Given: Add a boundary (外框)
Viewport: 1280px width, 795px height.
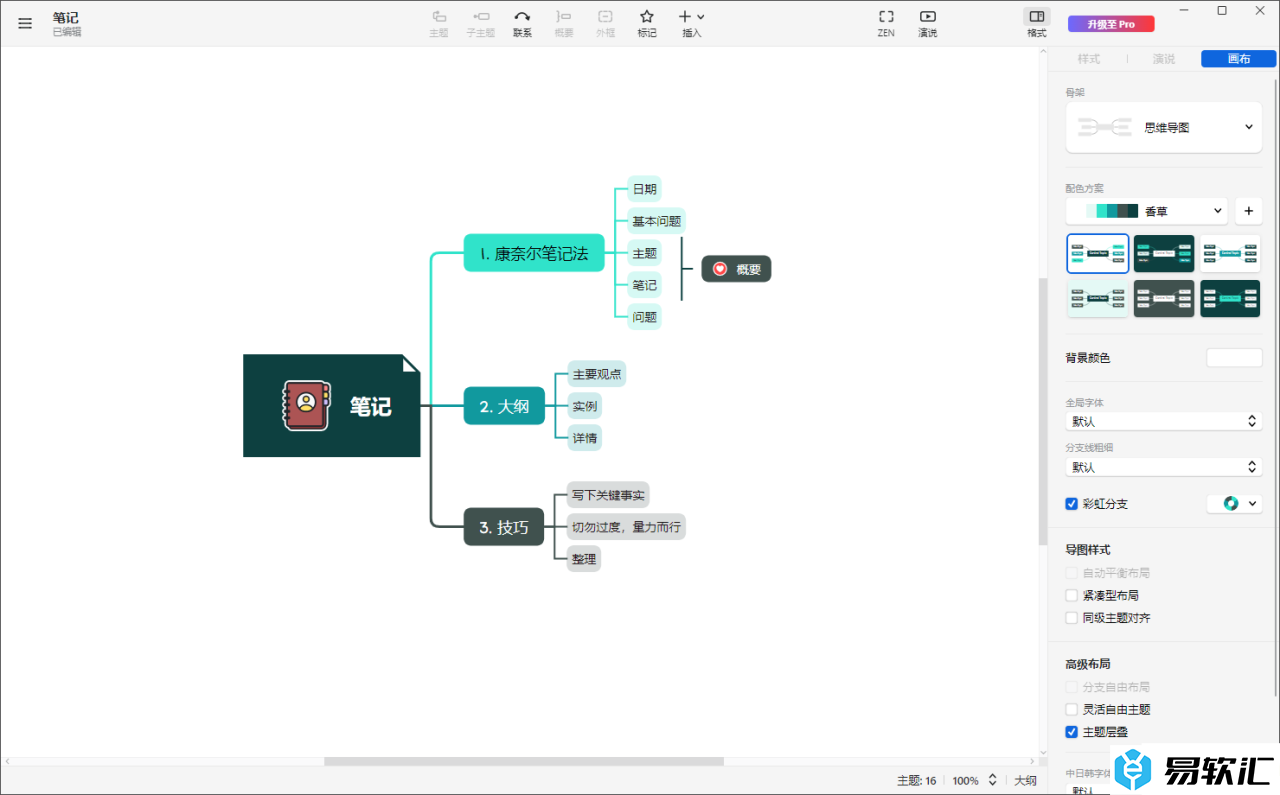Looking at the screenshot, I should pyautogui.click(x=605, y=24).
